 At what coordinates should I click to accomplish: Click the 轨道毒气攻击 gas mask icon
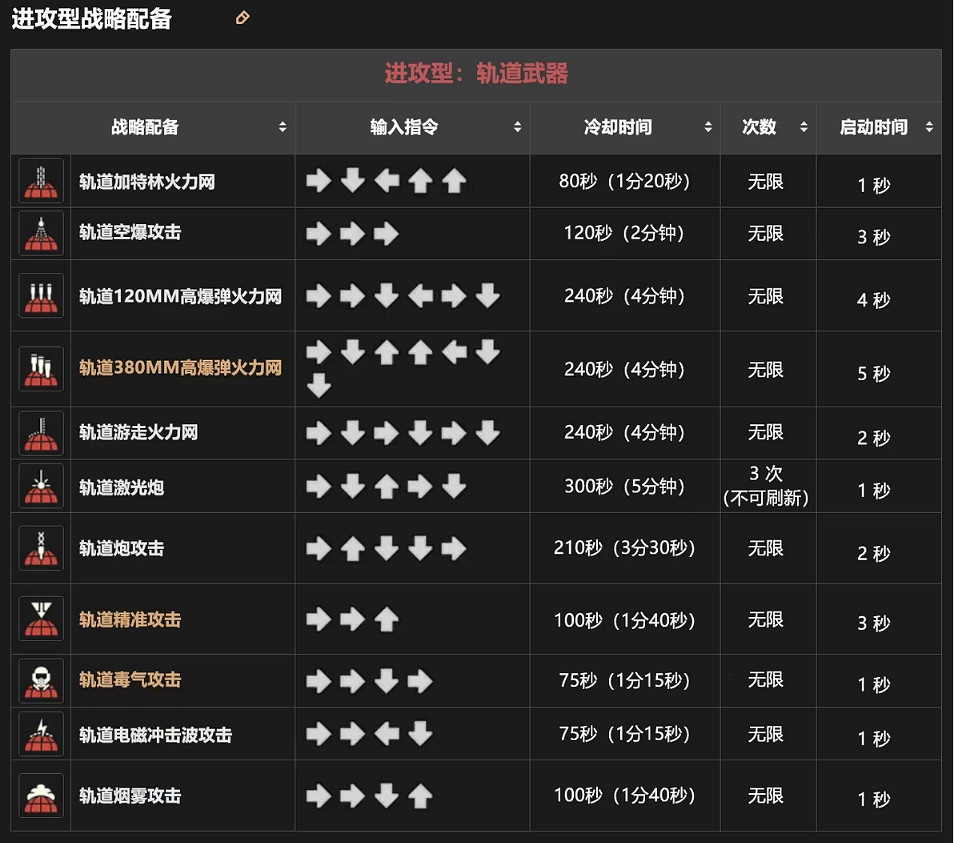[x=41, y=680]
